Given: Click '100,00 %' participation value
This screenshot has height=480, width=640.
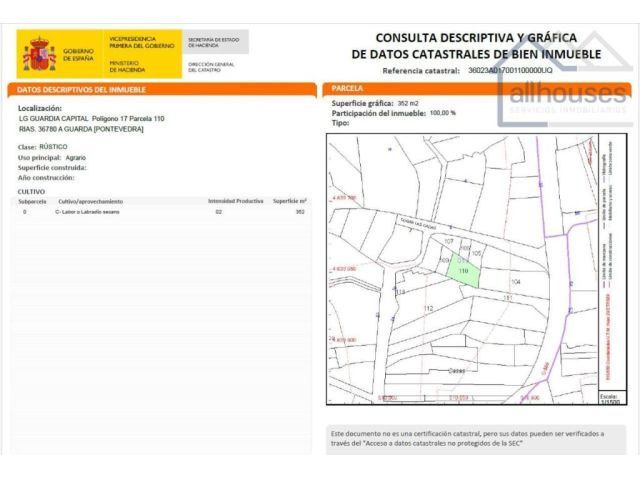Looking at the screenshot, I should [442, 113].
